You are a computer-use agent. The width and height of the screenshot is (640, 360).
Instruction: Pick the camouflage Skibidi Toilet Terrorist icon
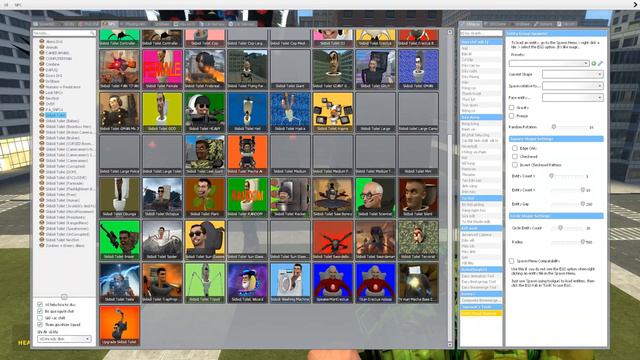pyautogui.click(x=418, y=240)
